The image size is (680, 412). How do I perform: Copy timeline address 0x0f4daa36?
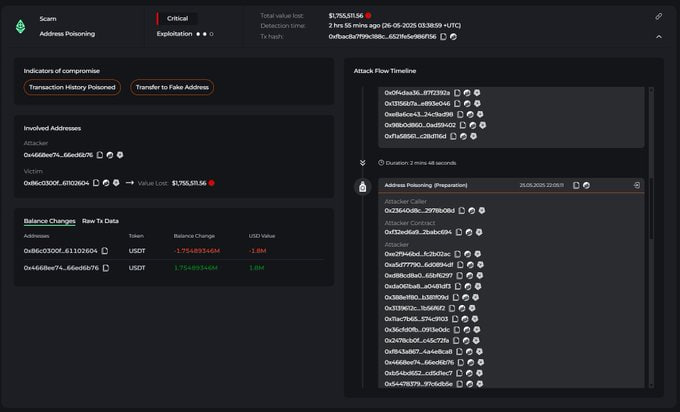point(457,93)
